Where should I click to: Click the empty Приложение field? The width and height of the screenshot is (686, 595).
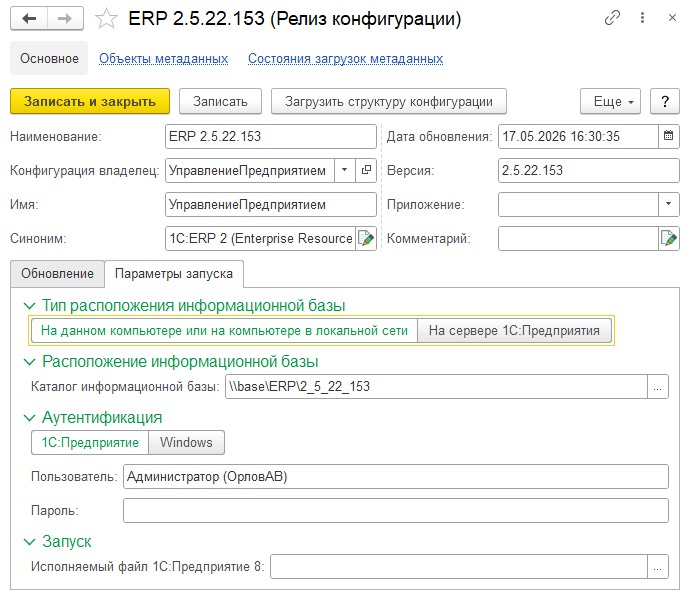[578, 204]
